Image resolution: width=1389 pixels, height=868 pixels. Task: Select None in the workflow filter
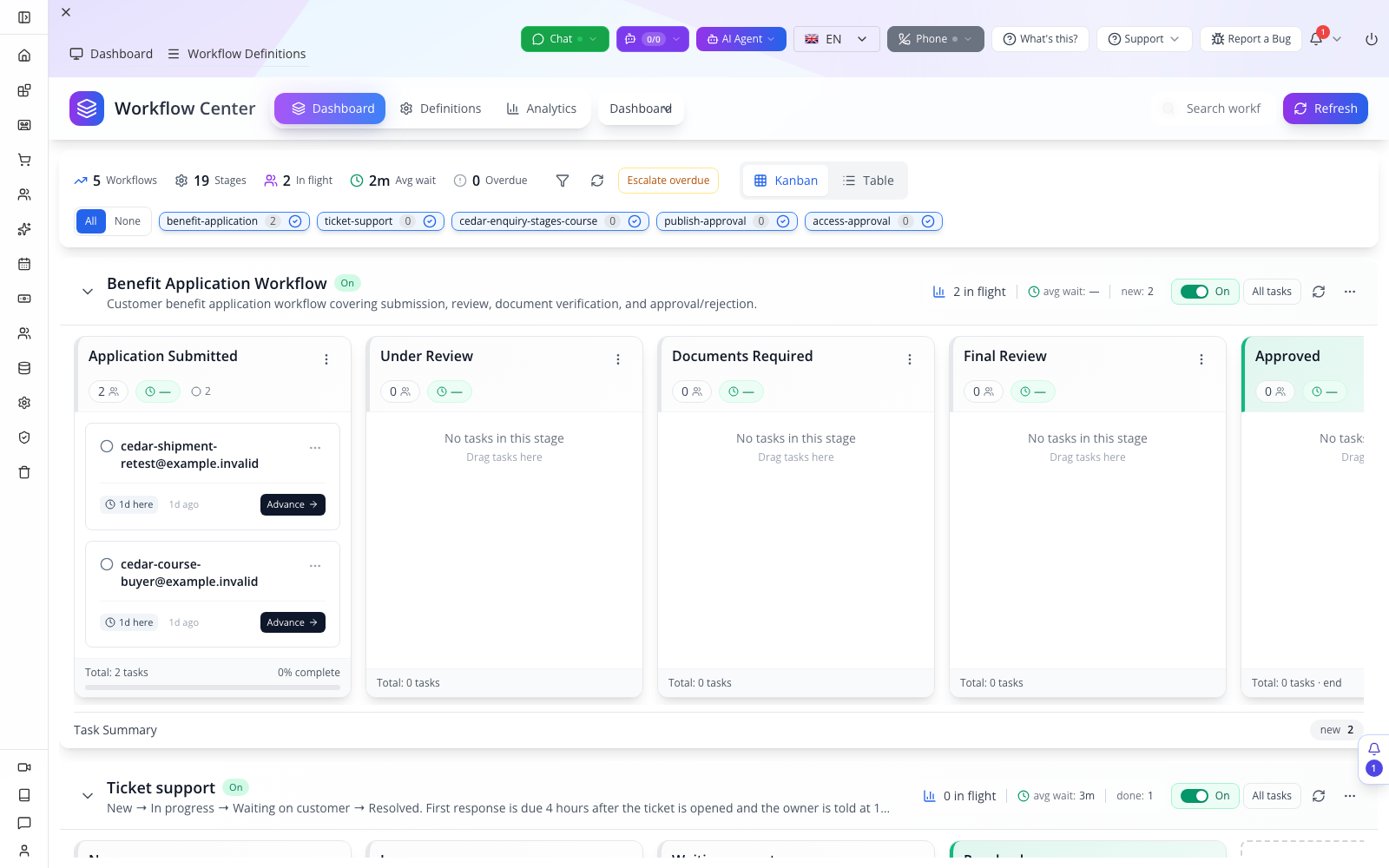pyautogui.click(x=128, y=221)
